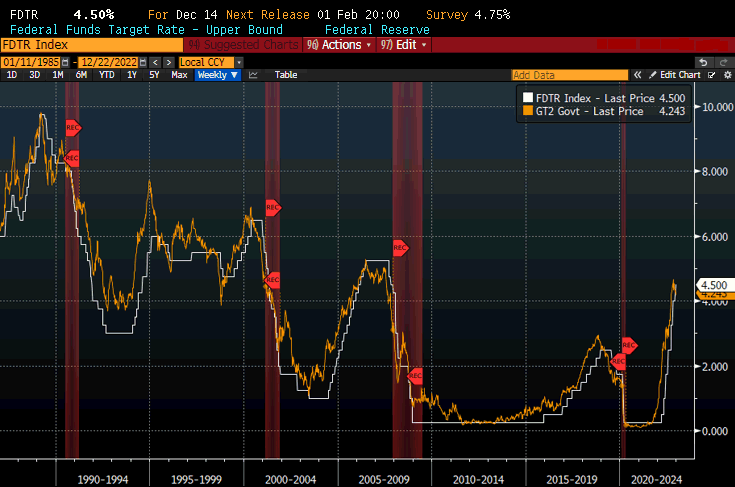735x487 pixels.
Task: Click the 10.000 y-axis value
Action: point(718,107)
